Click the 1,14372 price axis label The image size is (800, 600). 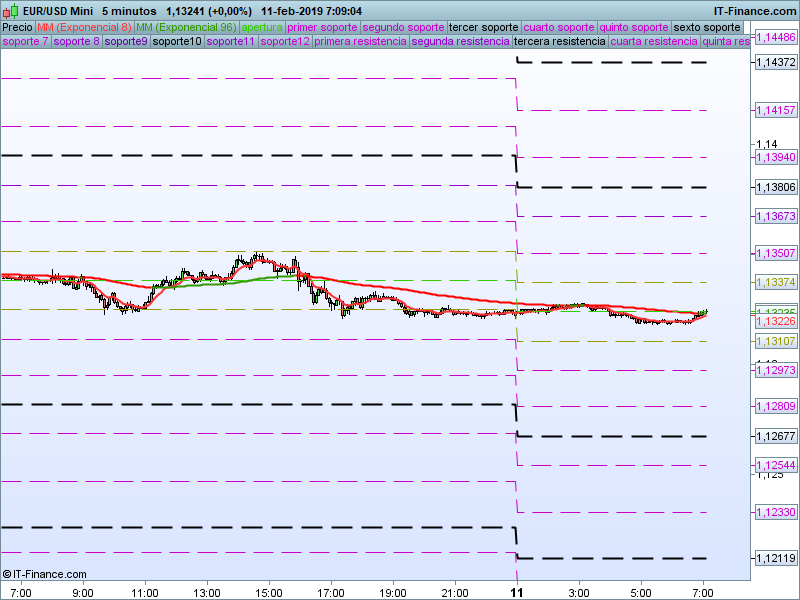click(775, 62)
